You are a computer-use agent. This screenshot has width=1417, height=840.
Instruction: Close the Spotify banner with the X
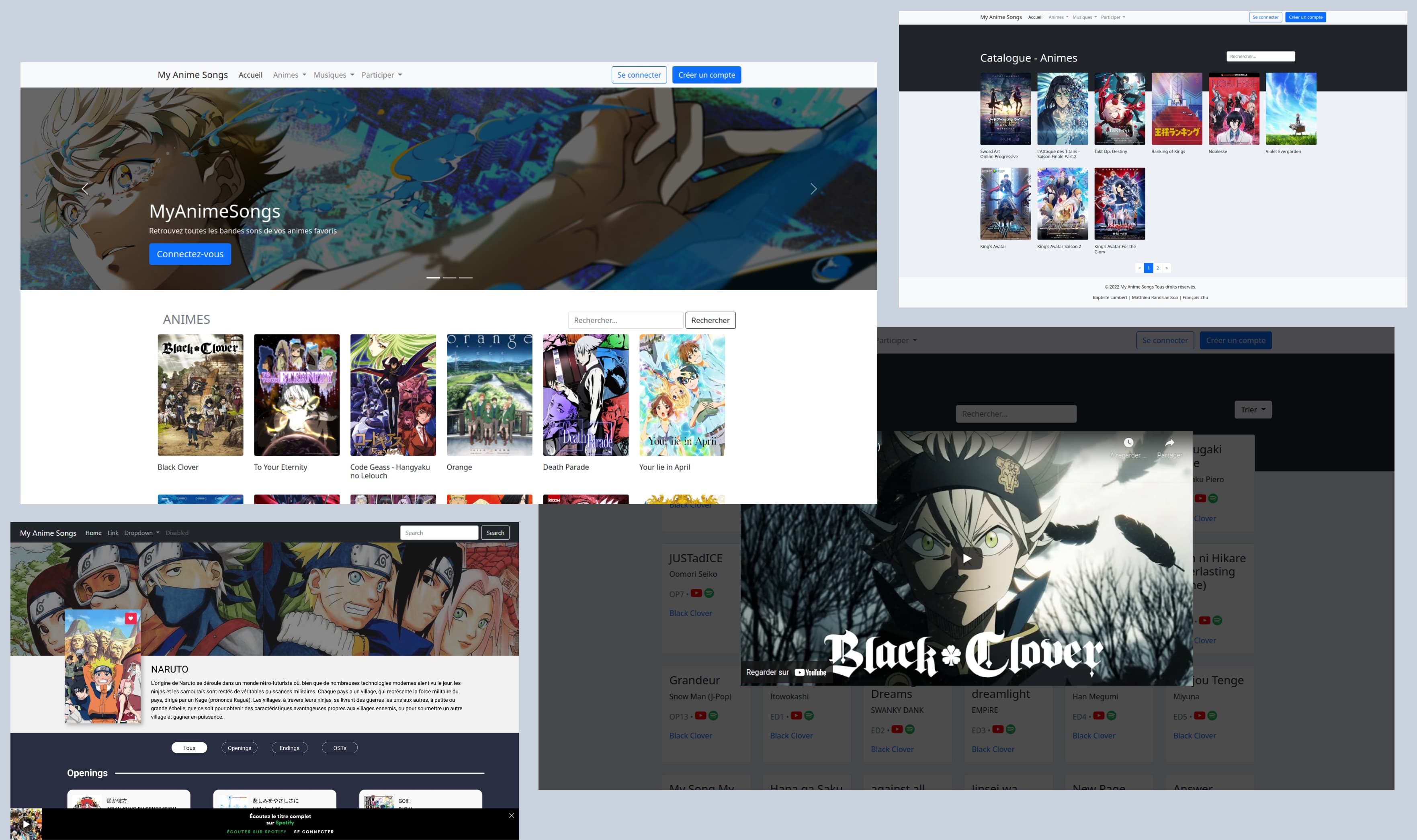point(512,815)
